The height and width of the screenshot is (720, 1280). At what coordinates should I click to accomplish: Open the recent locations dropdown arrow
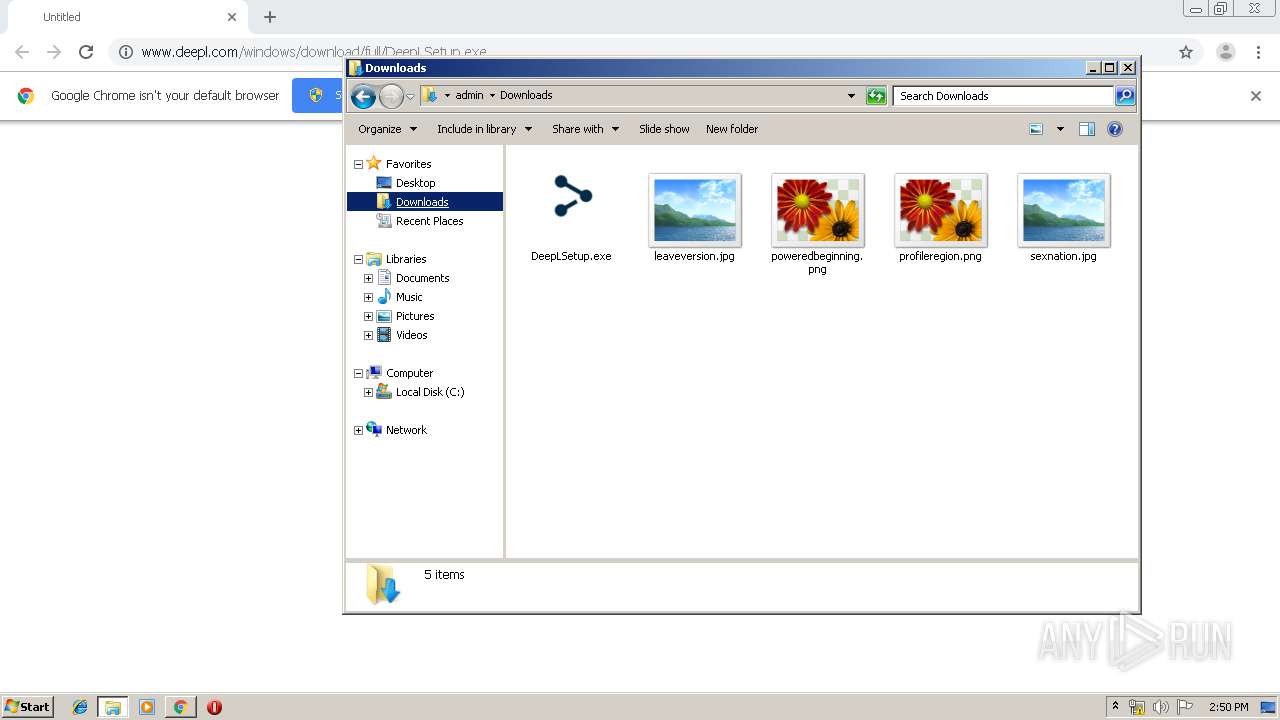tap(410, 96)
